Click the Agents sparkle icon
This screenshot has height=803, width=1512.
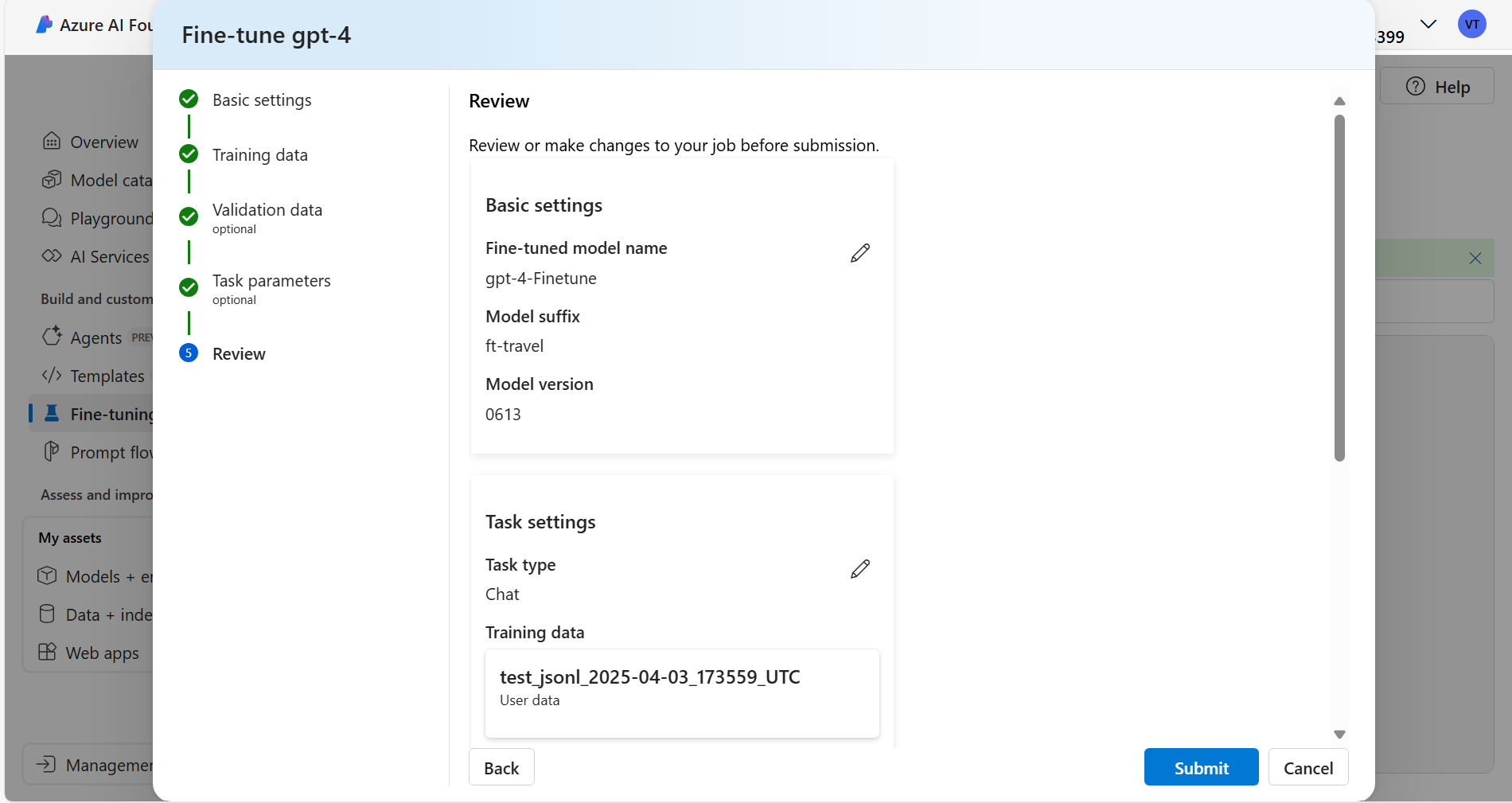(x=52, y=337)
